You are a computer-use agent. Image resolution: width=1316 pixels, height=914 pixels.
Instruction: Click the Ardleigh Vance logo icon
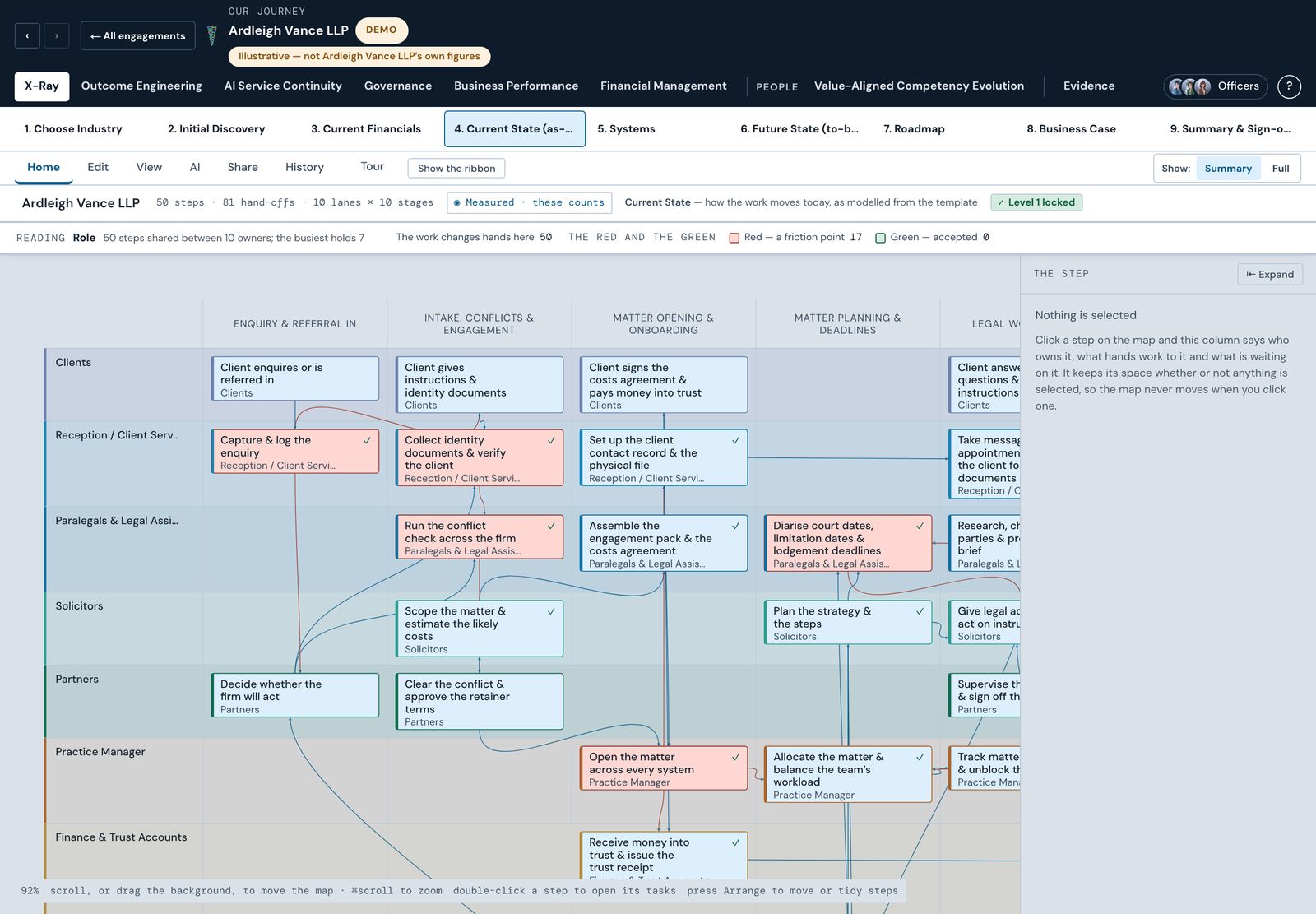211,35
